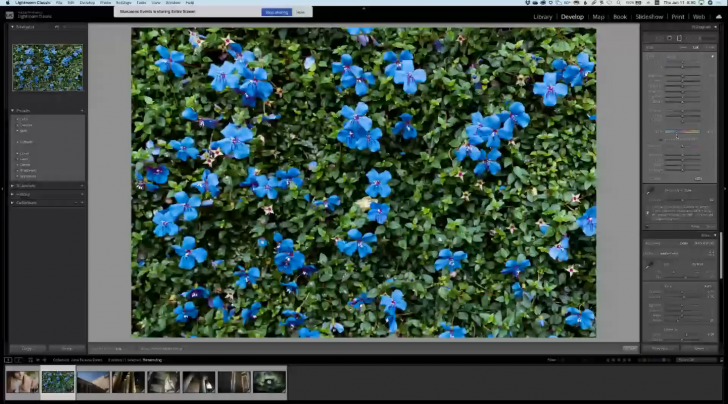Open the Profile Browser grid icon
728x404 pixels.
[x=711, y=254]
